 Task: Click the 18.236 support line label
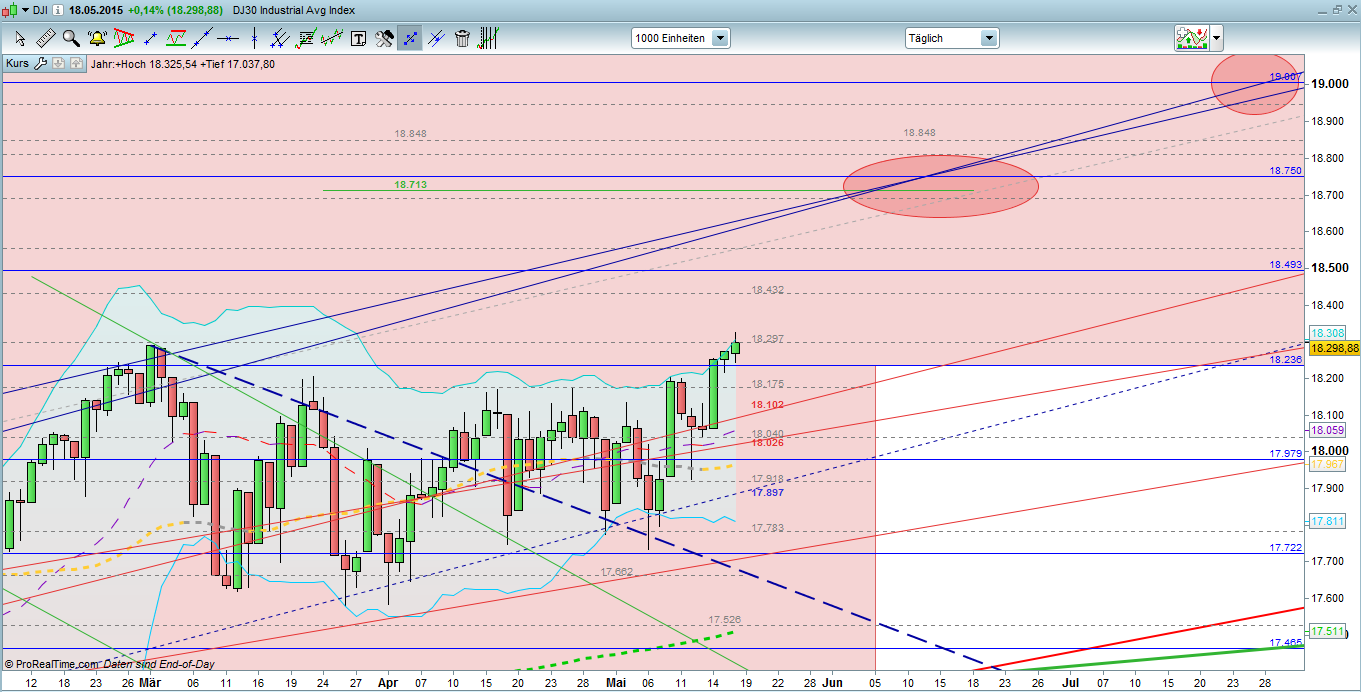(1285, 359)
